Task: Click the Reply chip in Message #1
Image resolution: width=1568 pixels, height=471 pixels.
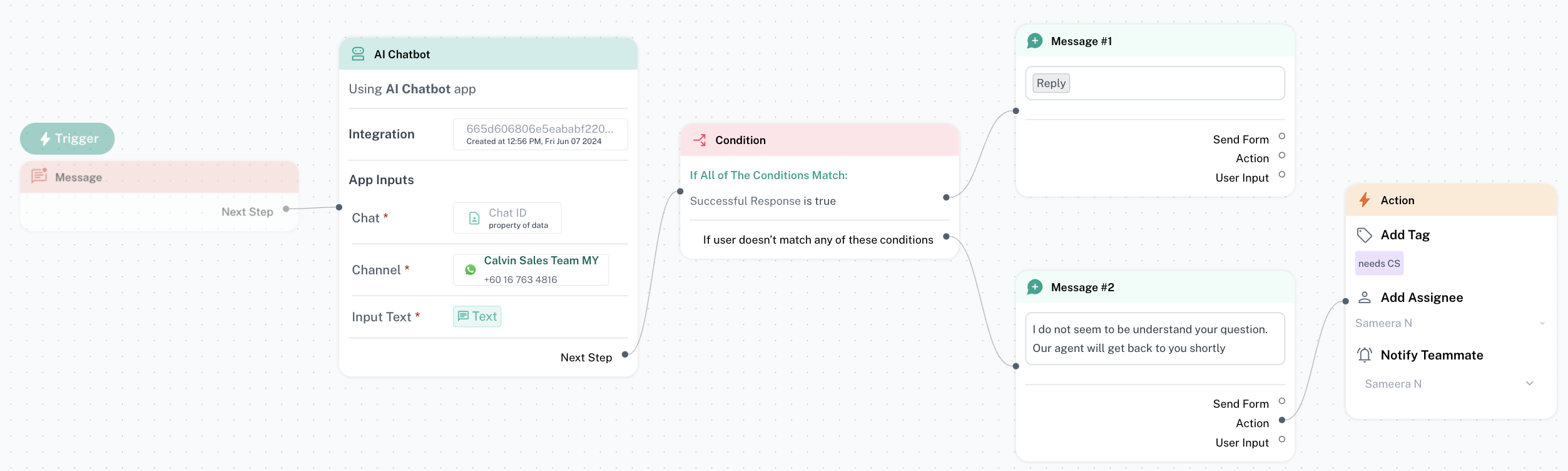Action: 1051,83
